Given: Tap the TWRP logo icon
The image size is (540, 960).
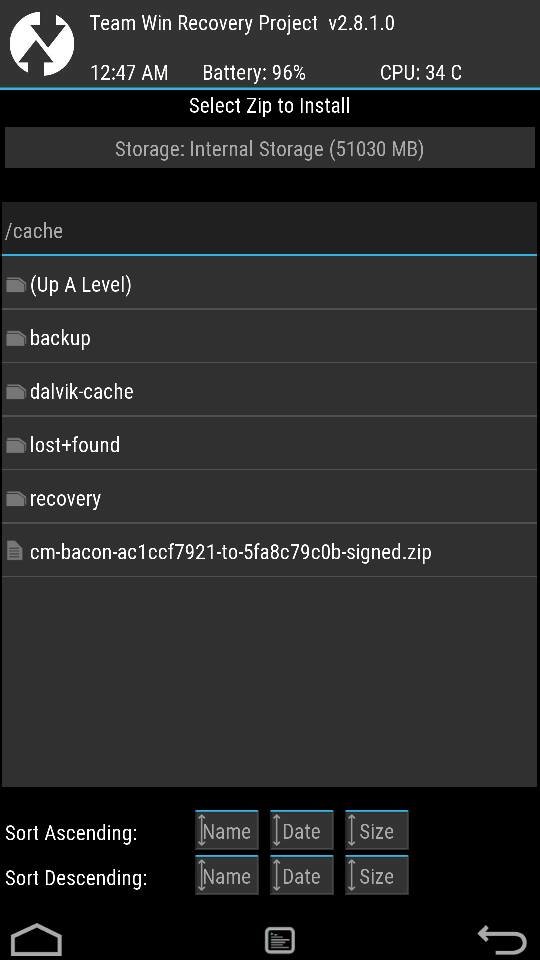Looking at the screenshot, I should pos(42,43).
